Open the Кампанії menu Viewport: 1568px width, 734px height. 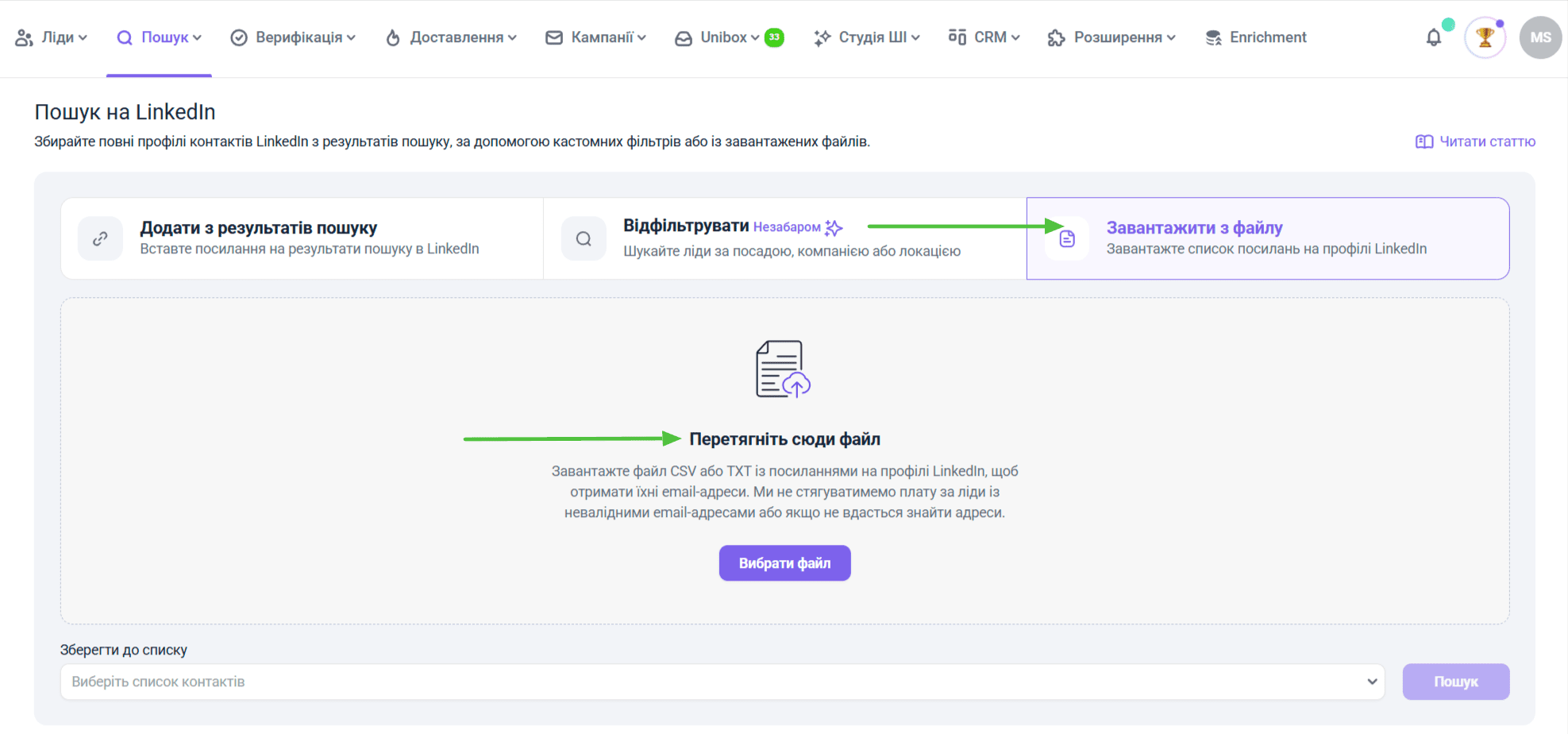(x=596, y=37)
